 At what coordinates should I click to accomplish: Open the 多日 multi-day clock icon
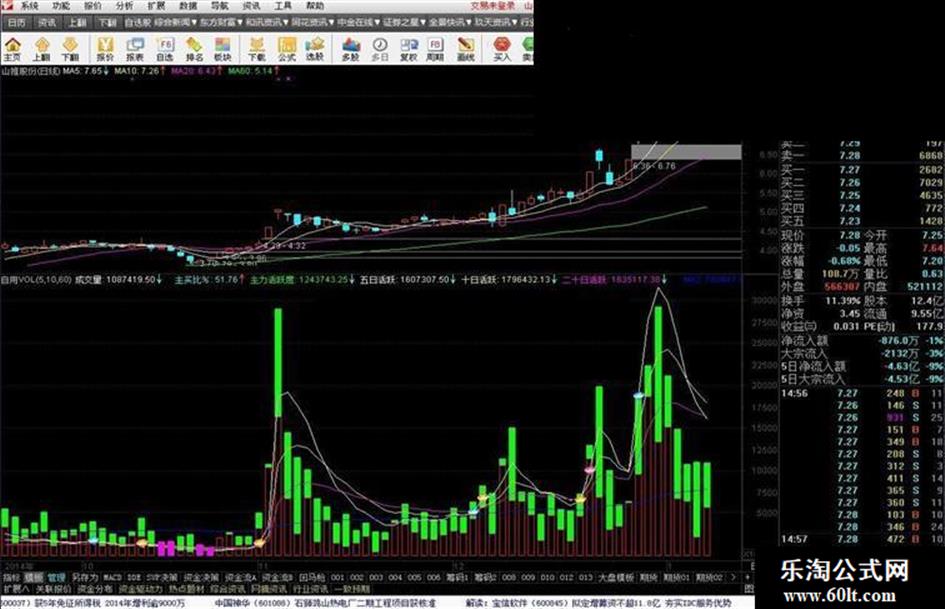(x=380, y=49)
